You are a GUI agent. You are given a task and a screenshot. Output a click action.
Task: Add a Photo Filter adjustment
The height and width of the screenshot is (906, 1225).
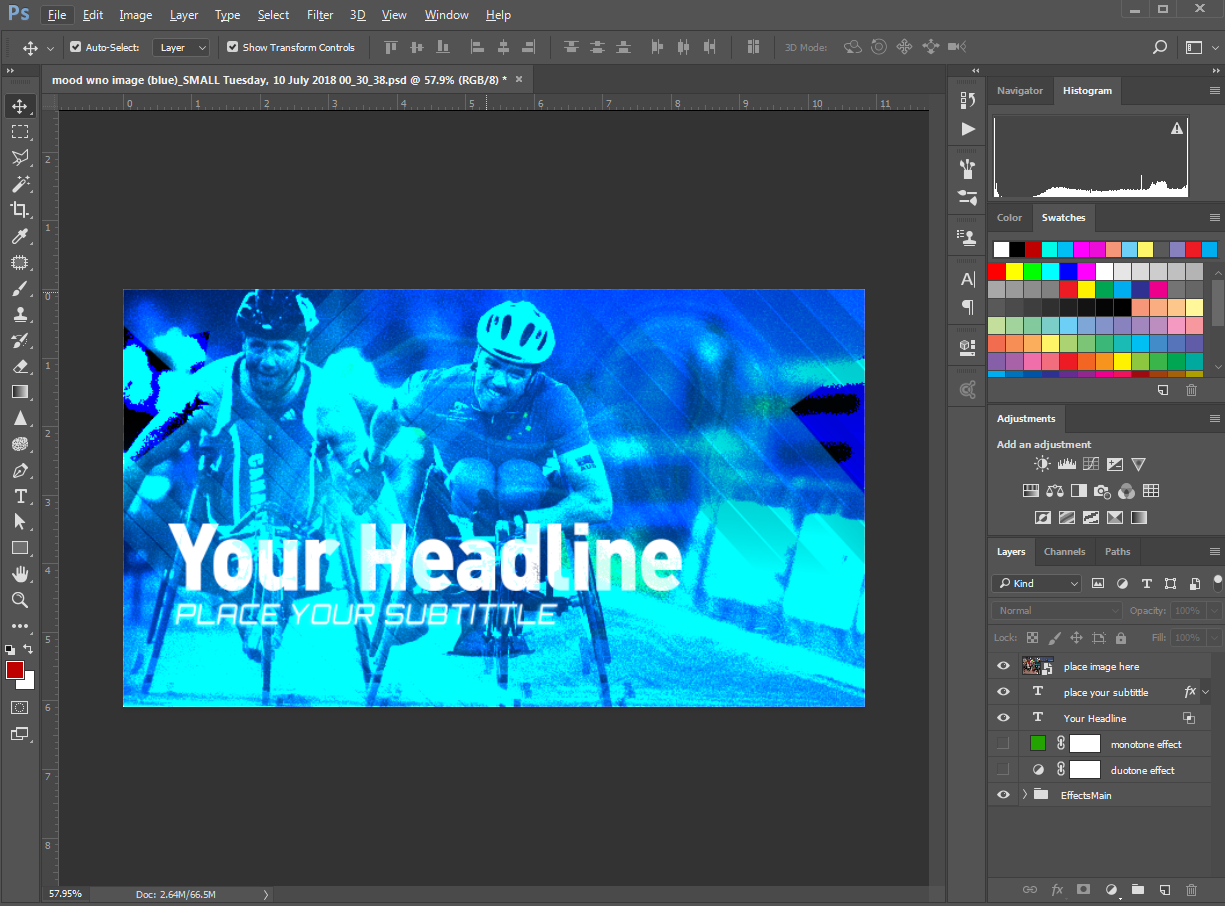pos(1102,491)
